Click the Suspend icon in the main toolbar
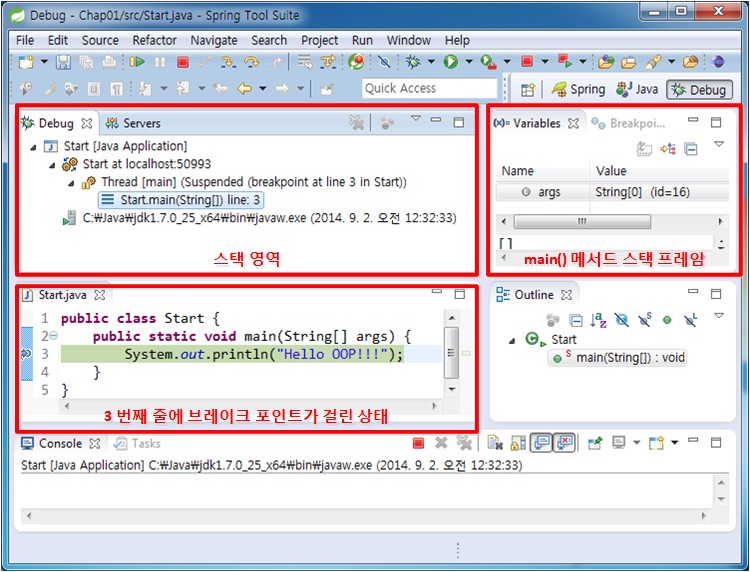This screenshot has width=750, height=572. [x=159, y=62]
